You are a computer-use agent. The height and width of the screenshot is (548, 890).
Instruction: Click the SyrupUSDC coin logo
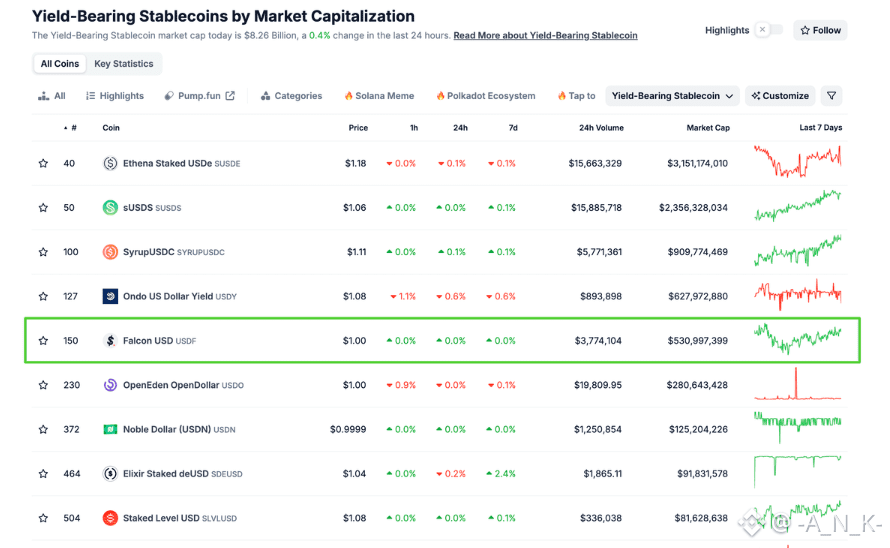110,252
